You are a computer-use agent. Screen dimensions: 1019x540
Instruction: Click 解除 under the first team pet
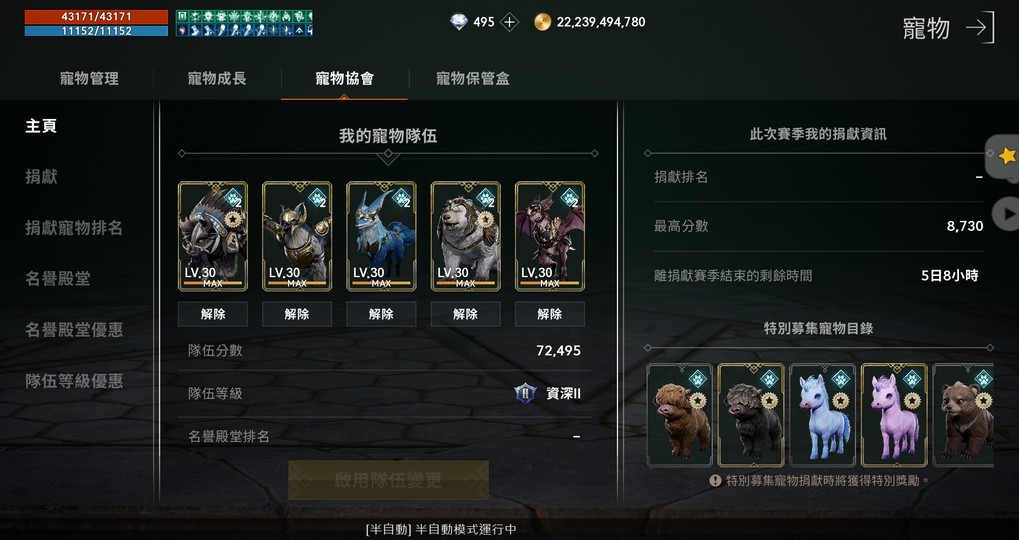click(x=213, y=314)
